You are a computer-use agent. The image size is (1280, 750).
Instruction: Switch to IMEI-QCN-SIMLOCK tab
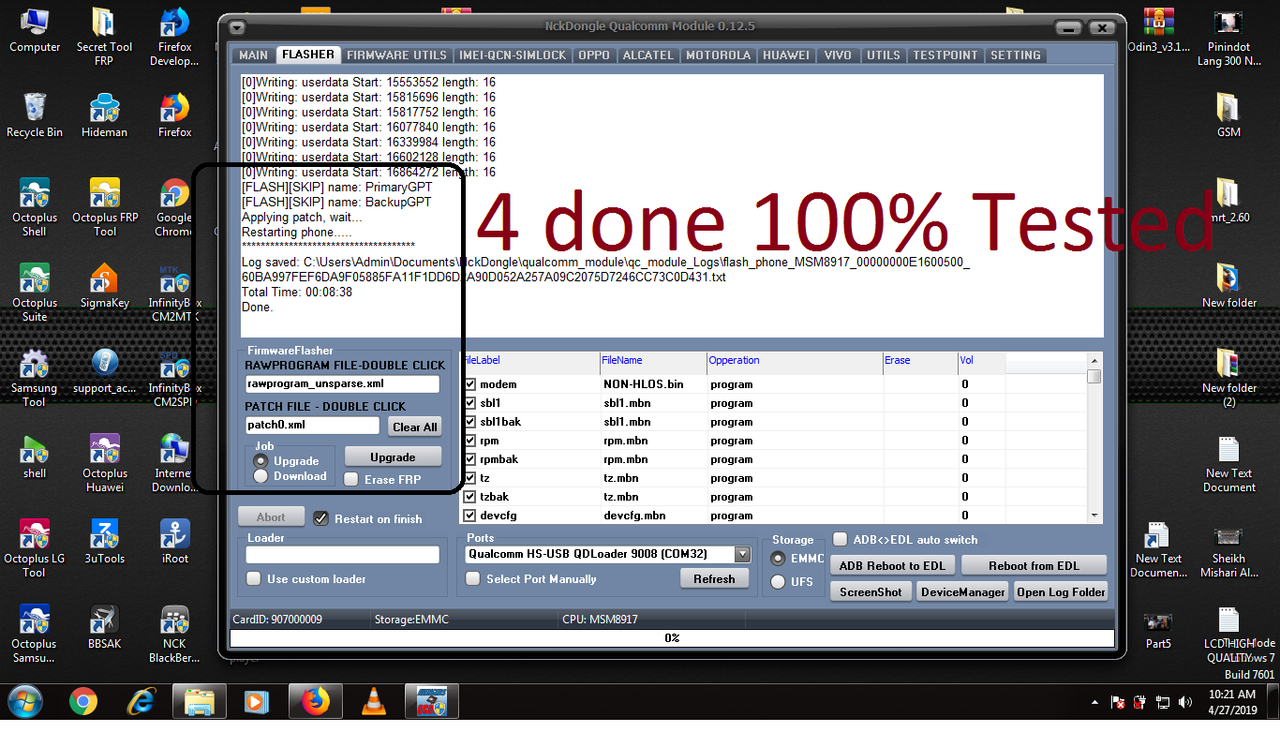(513, 55)
